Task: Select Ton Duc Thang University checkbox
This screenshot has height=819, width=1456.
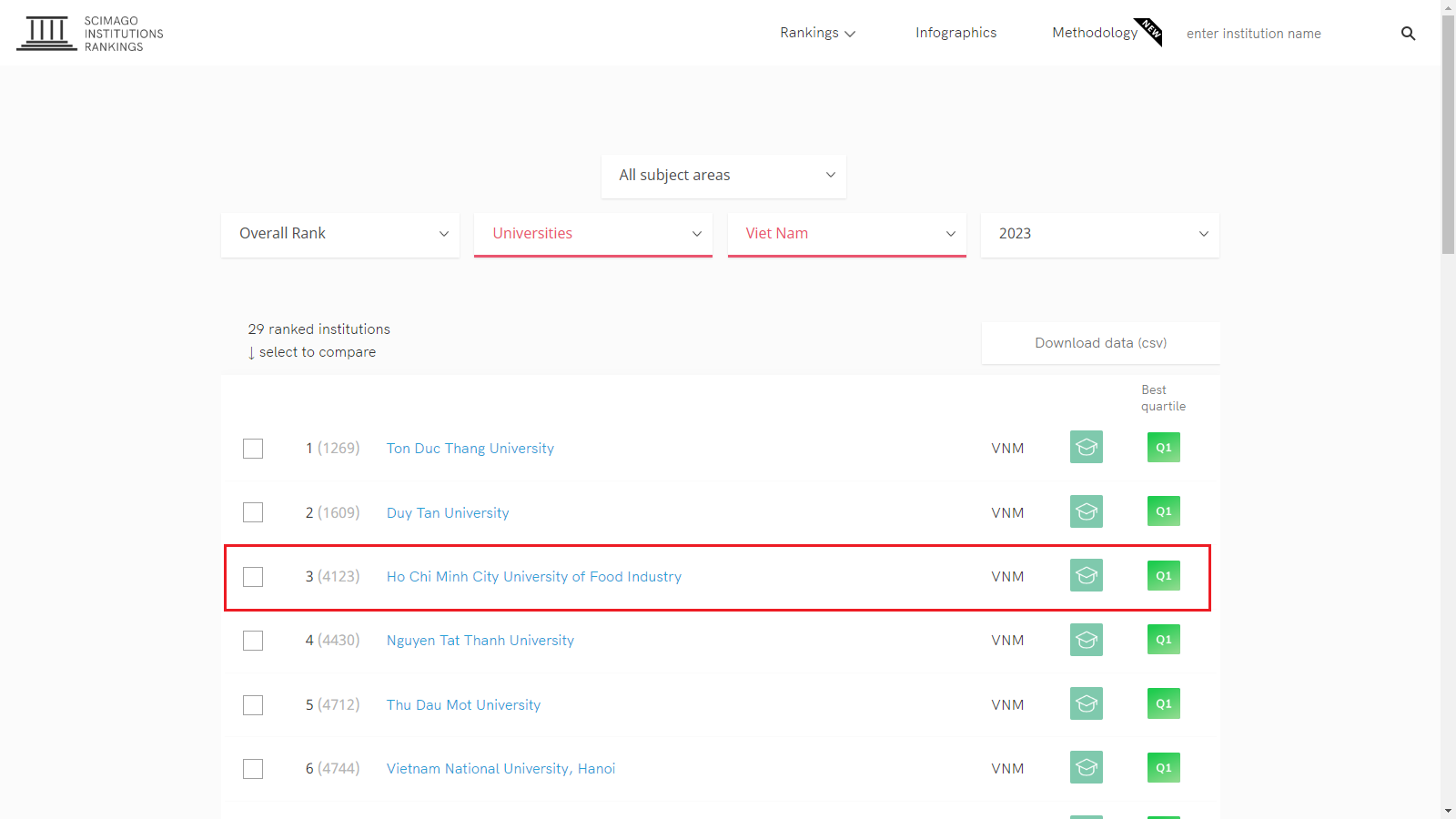Action: coord(253,449)
